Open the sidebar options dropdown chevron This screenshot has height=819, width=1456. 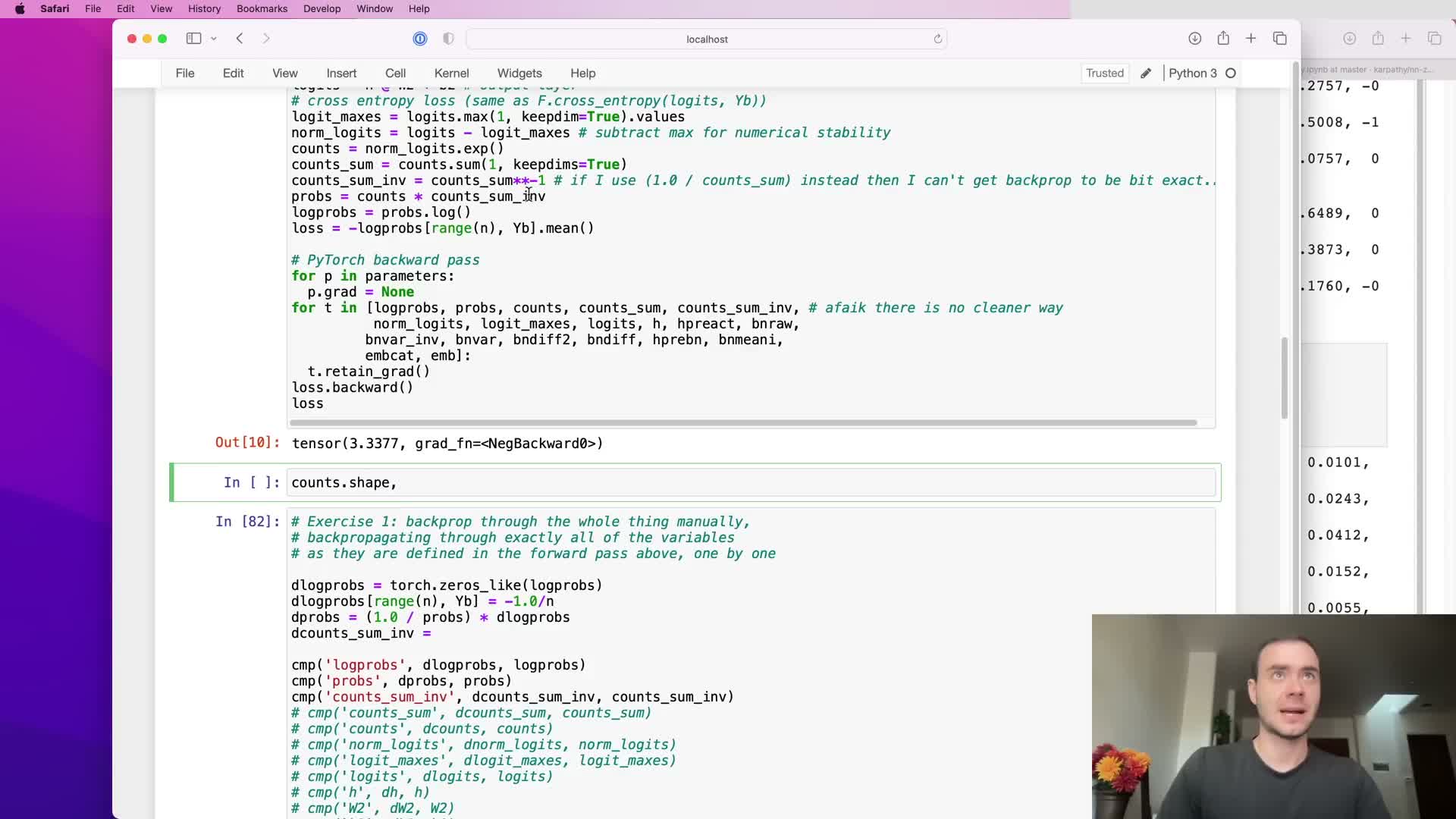[214, 39]
